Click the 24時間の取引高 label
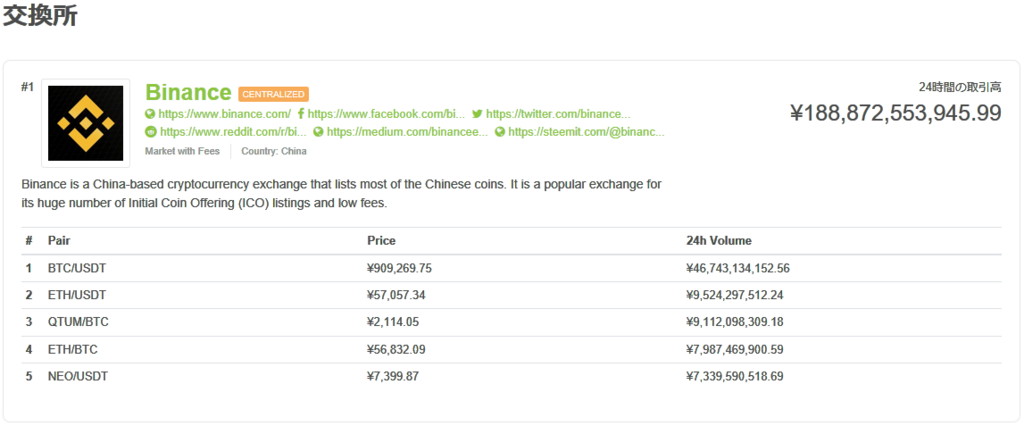The image size is (1024, 426). pyautogui.click(x=959, y=86)
